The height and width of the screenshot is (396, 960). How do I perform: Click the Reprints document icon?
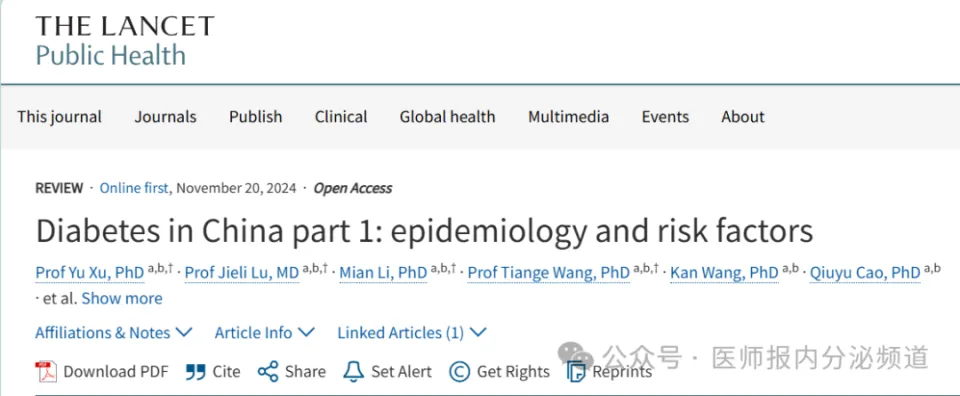click(576, 372)
